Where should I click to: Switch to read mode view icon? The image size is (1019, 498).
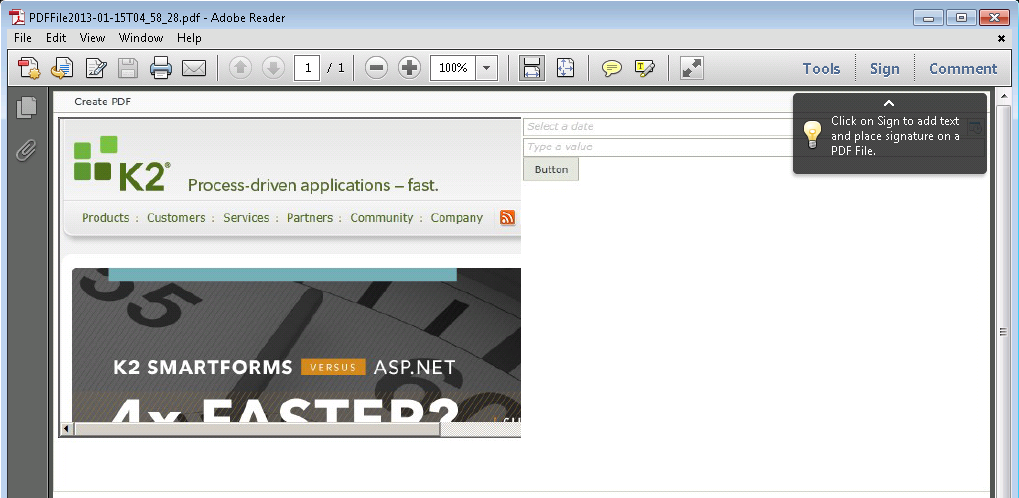[692, 68]
